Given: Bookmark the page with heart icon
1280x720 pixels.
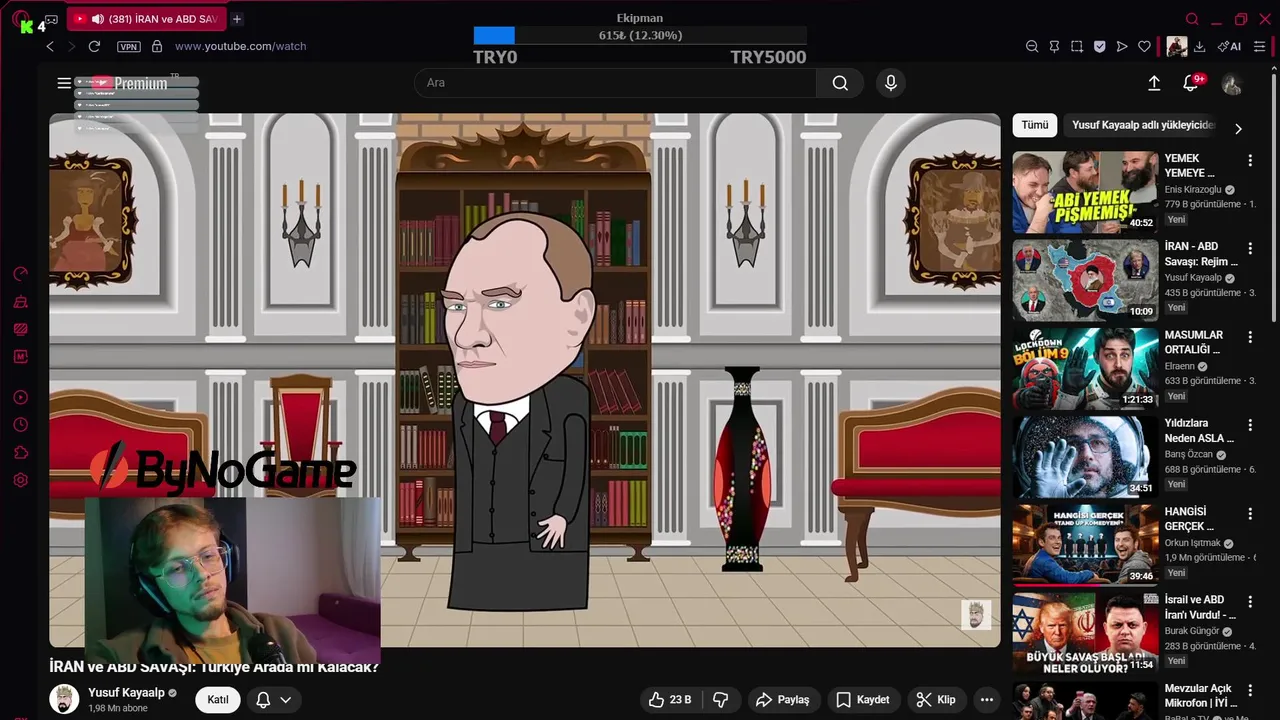Looking at the screenshot, I should (1144, 46).
